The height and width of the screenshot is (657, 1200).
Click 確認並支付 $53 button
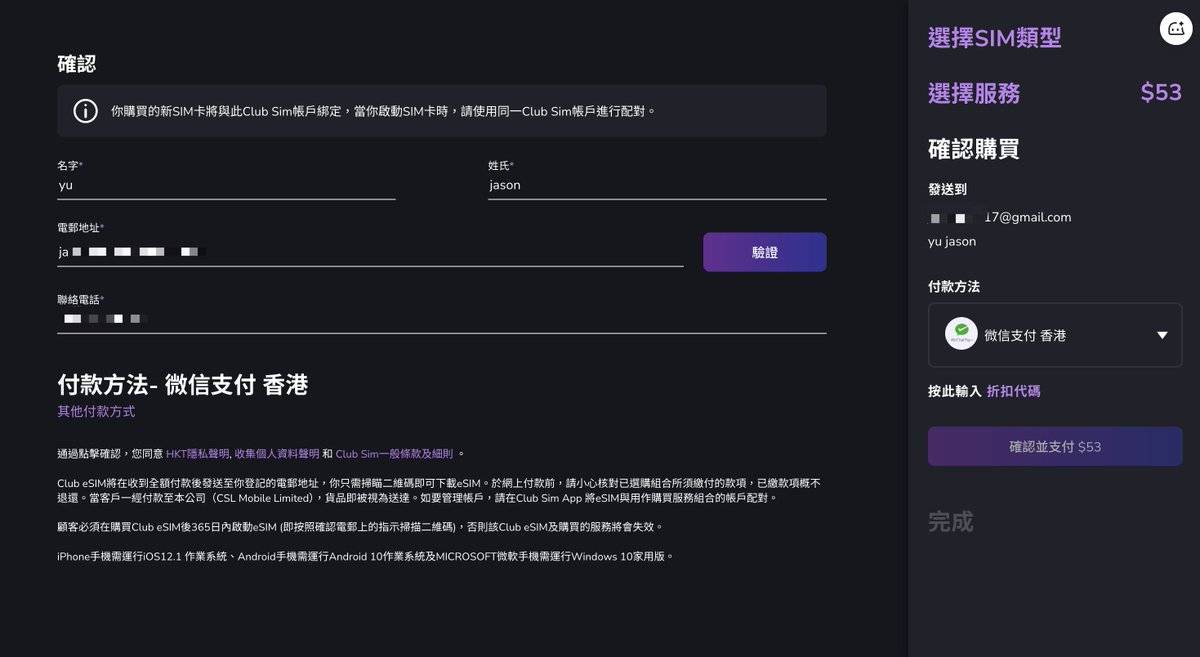(1055, 447)
